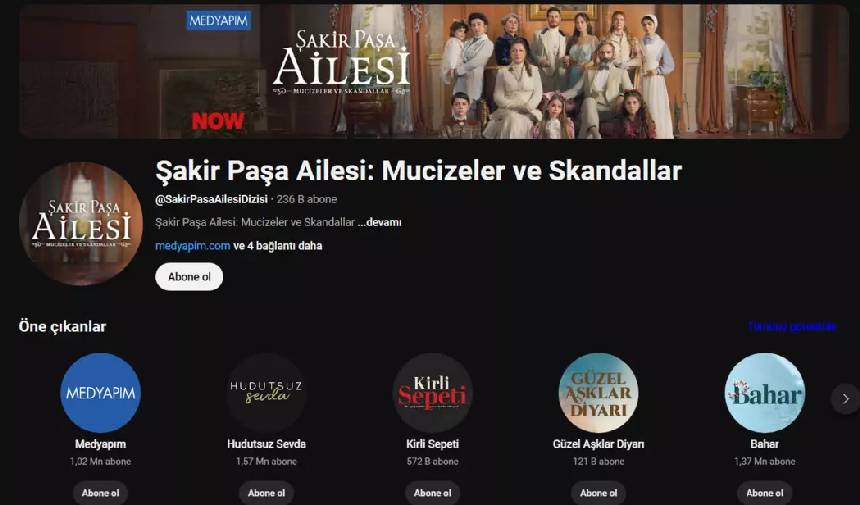This screenshot has width=860, height=505.
Task: Subscribe to the Bahar channel
Action: [765, 493]
